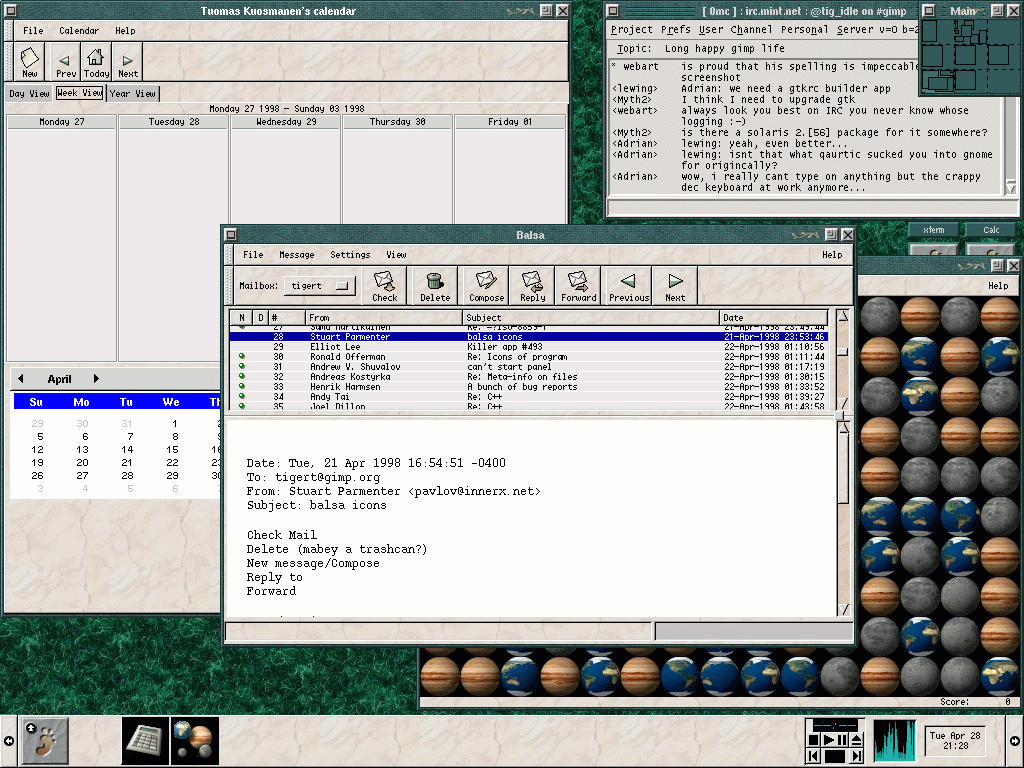The image size is (1024, 768).
Task: Skip to the previous CD track
Action: point(814,756)
